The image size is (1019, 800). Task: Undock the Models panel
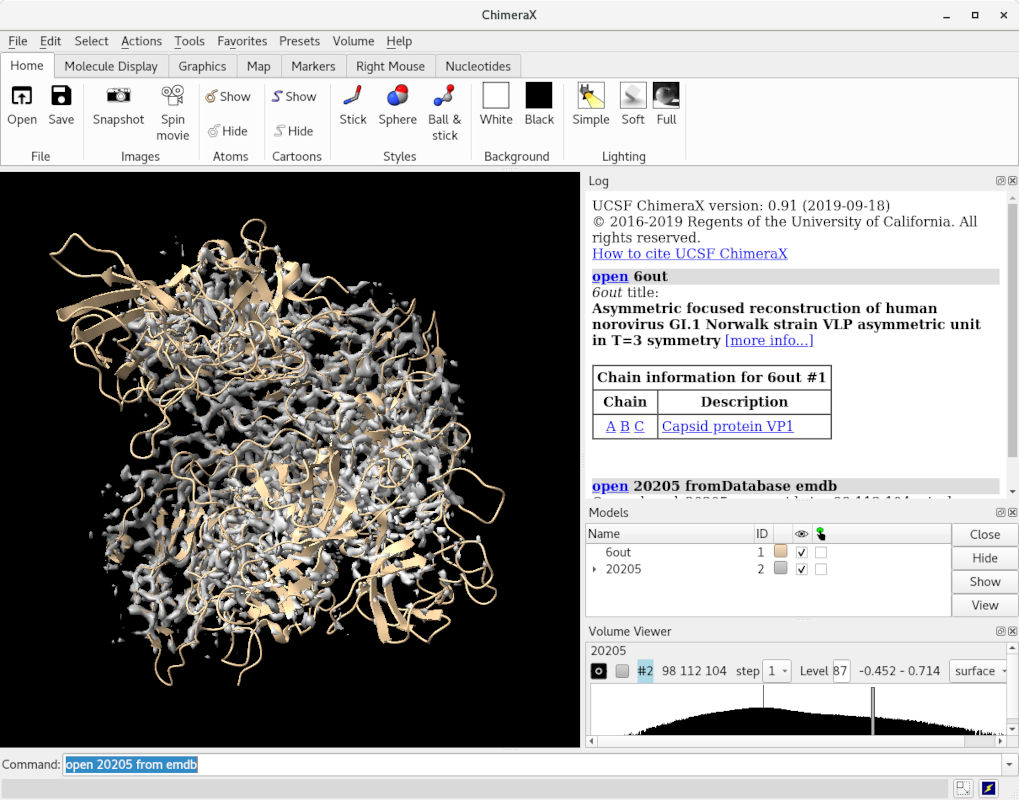point(1001,513)
